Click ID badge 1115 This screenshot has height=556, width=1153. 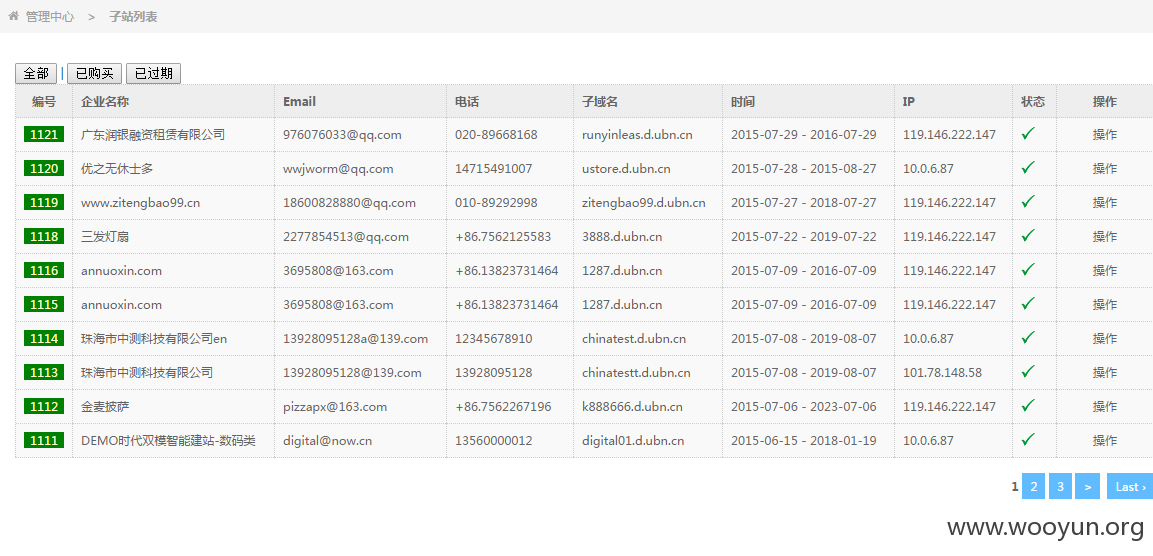[43, 304]
